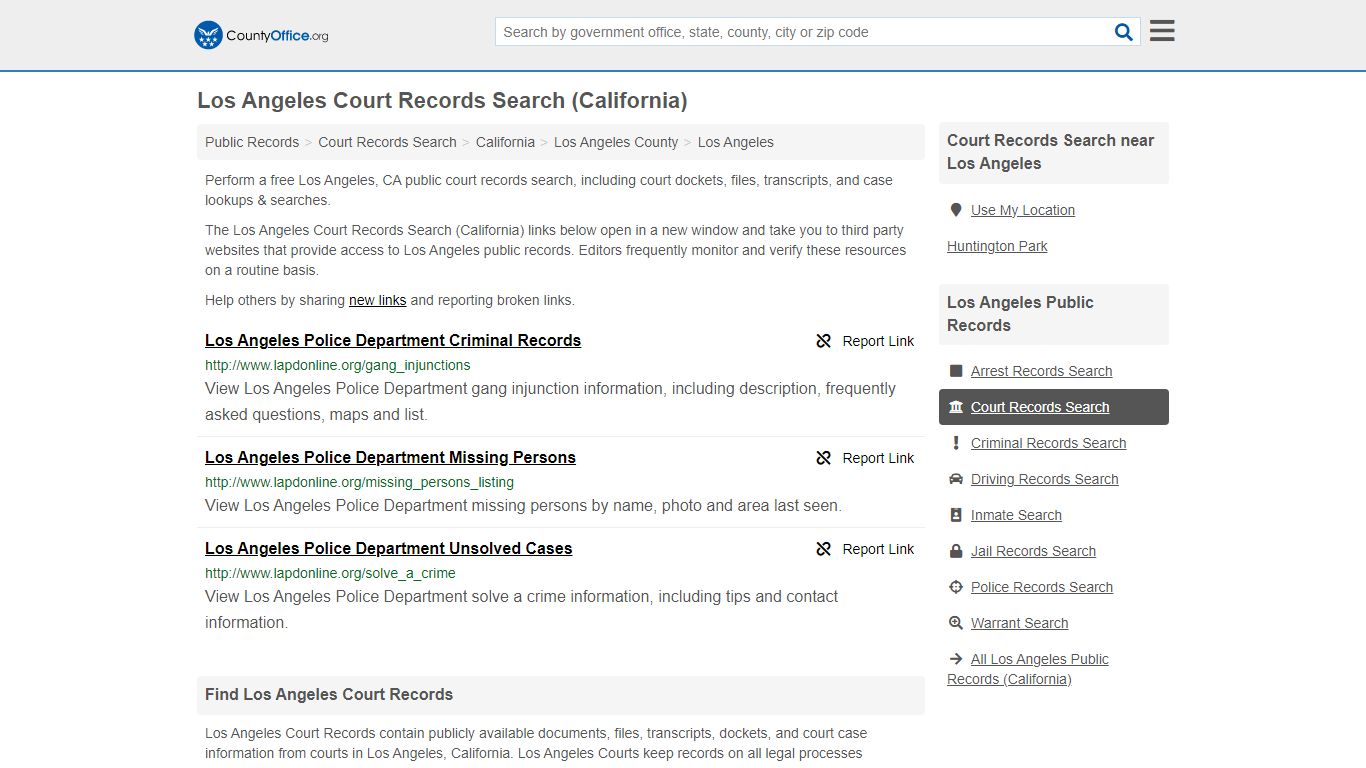Visit lapdonline.org/solve_a_crime URL
1366x768 pixels.
pyautogui.click(x=330, y=573)
